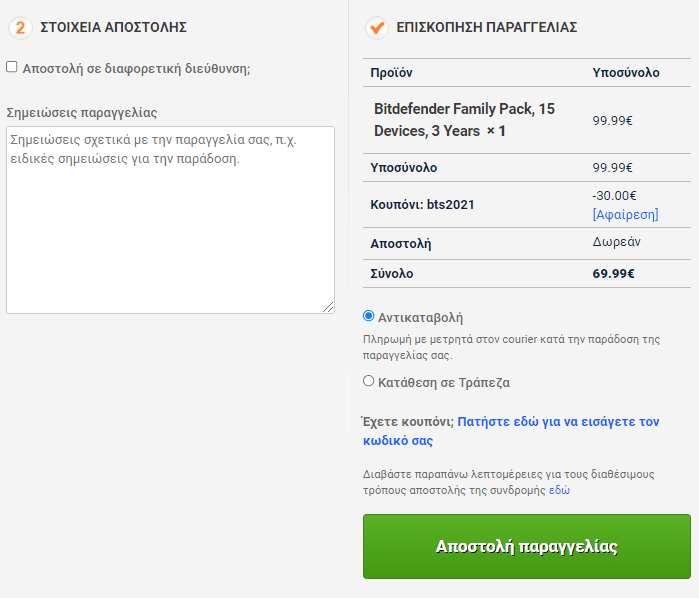Click the orange checkmark order review icon
Viewport: 699px width, 598px height.
(x=377, y=28)
